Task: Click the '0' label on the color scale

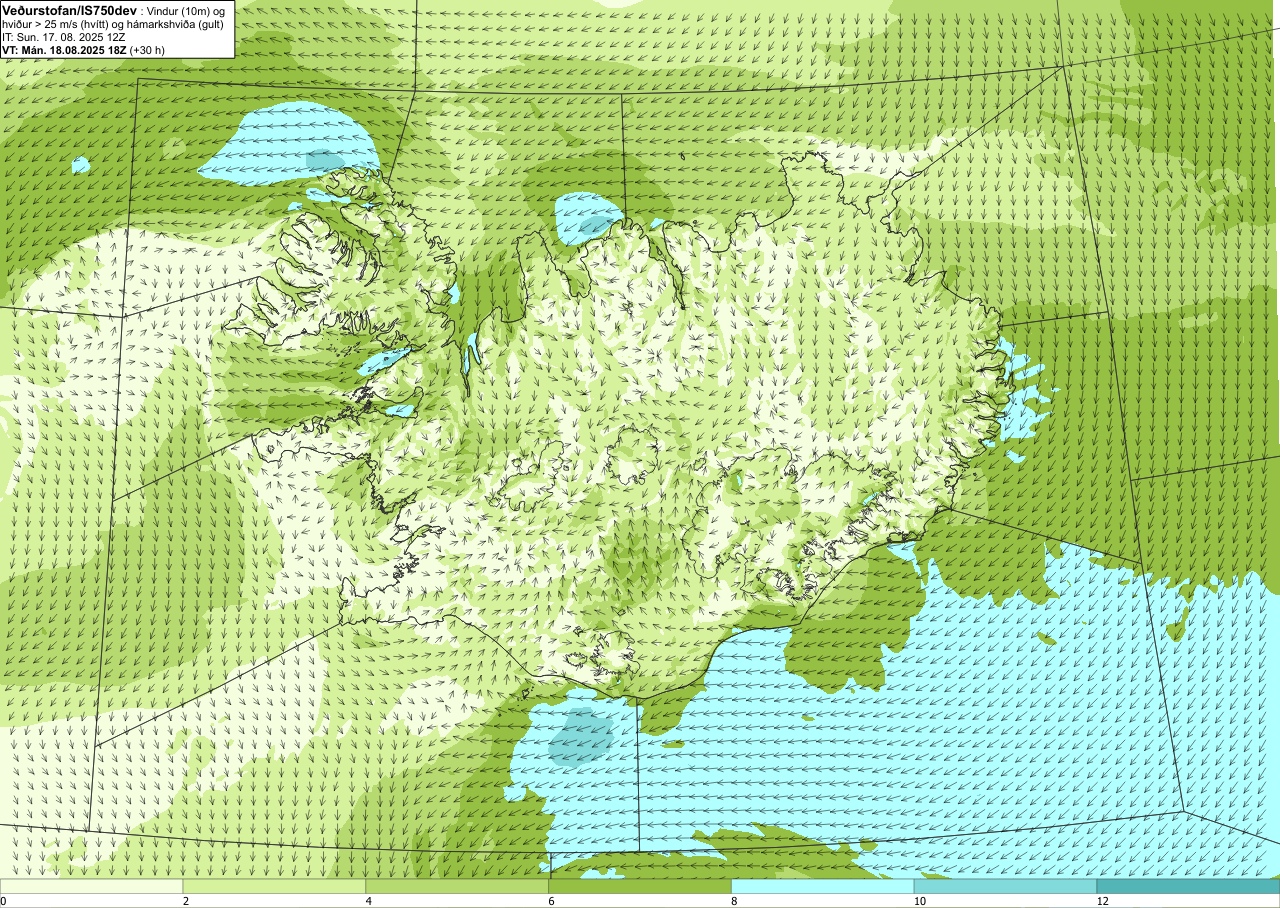Action: tap(3, 901)
